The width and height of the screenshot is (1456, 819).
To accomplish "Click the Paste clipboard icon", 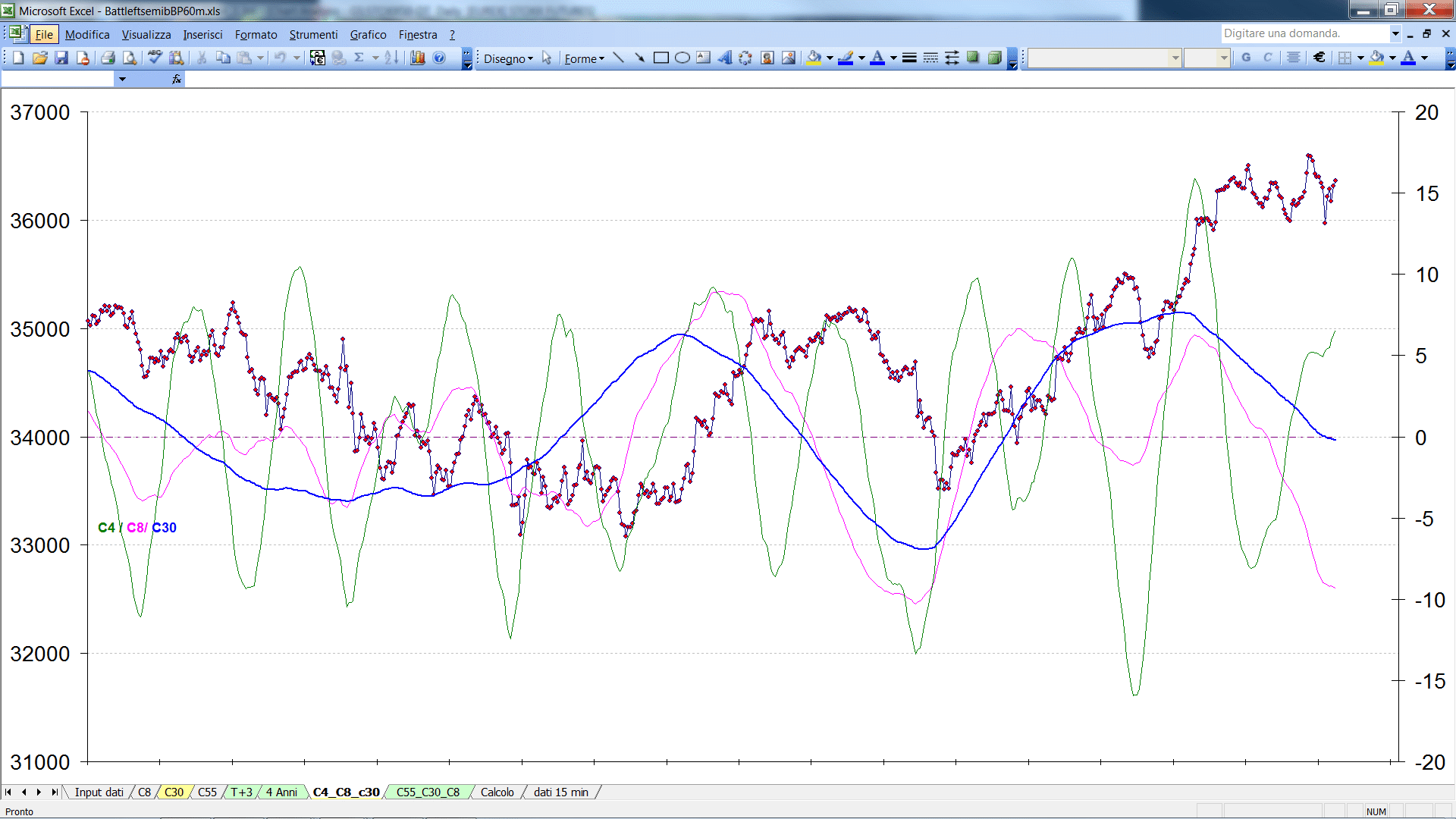I will pyautogui.click(x=244, y=58).
